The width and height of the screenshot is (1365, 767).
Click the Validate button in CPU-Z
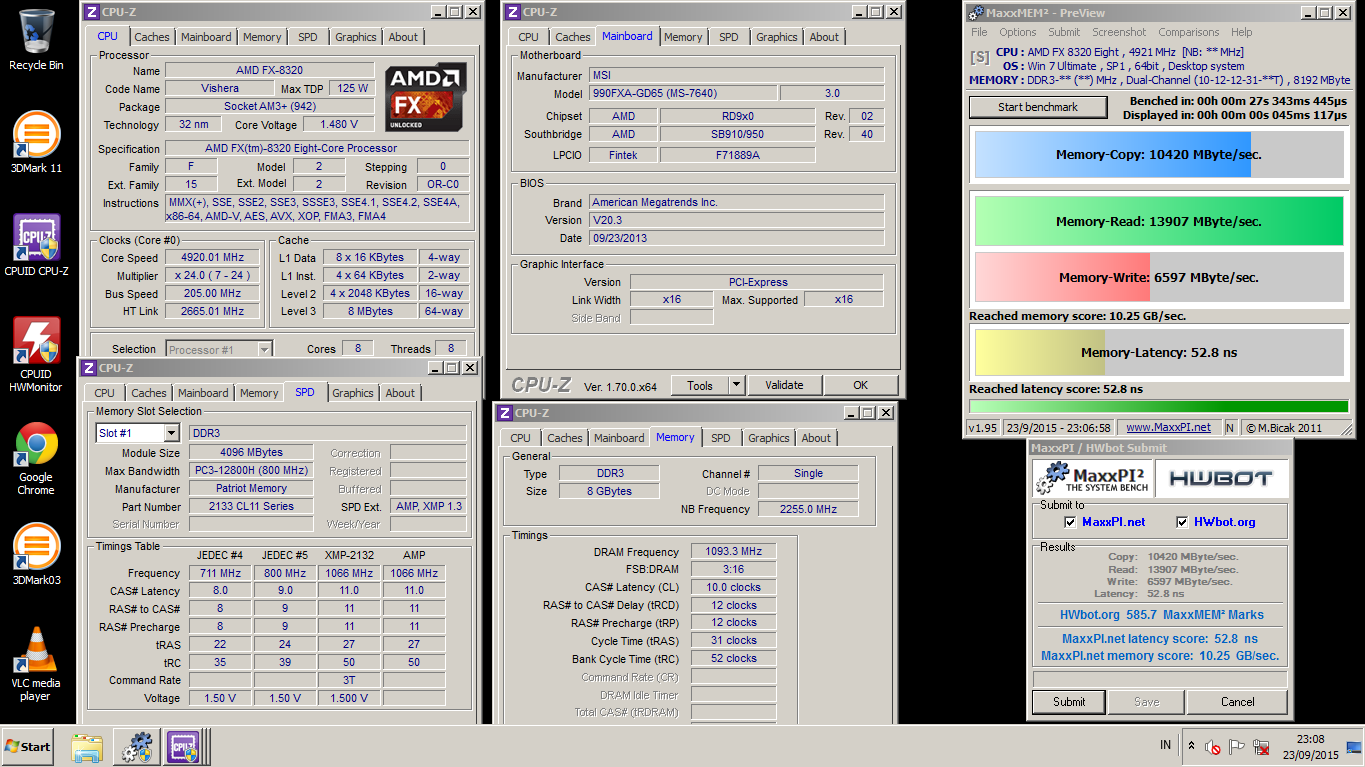coord(784,385)
